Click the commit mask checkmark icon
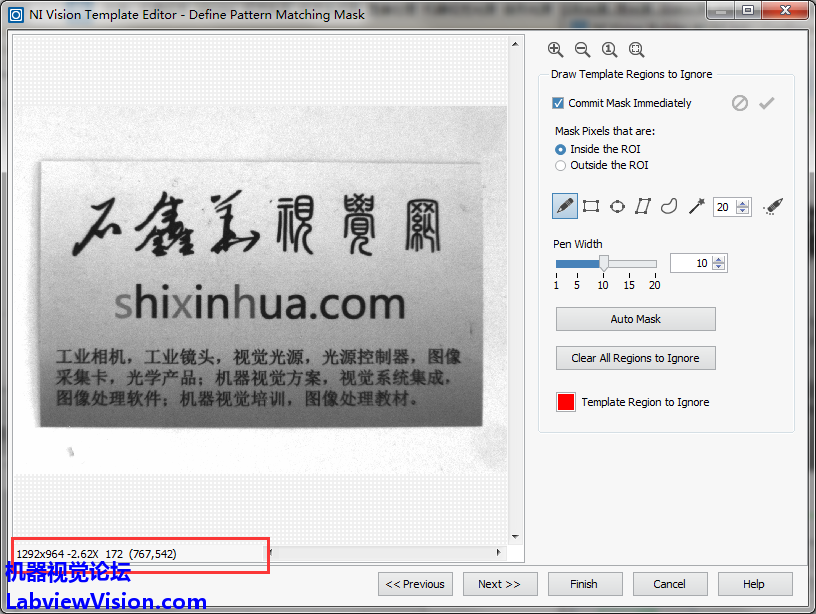 767,103
